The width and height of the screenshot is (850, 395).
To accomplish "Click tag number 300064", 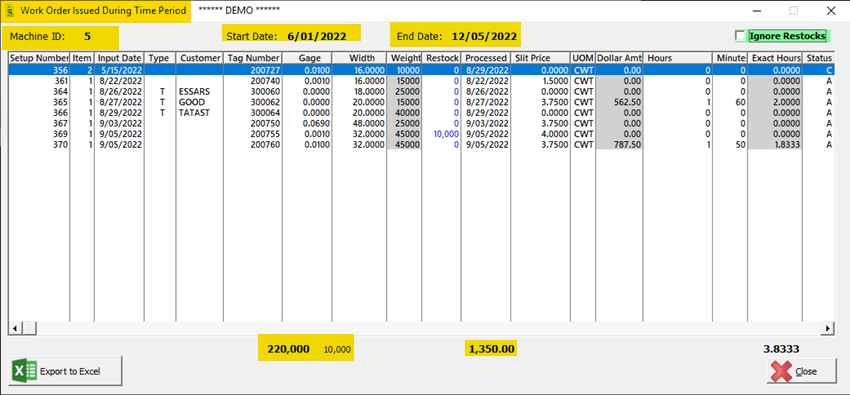I will [265, 112].
